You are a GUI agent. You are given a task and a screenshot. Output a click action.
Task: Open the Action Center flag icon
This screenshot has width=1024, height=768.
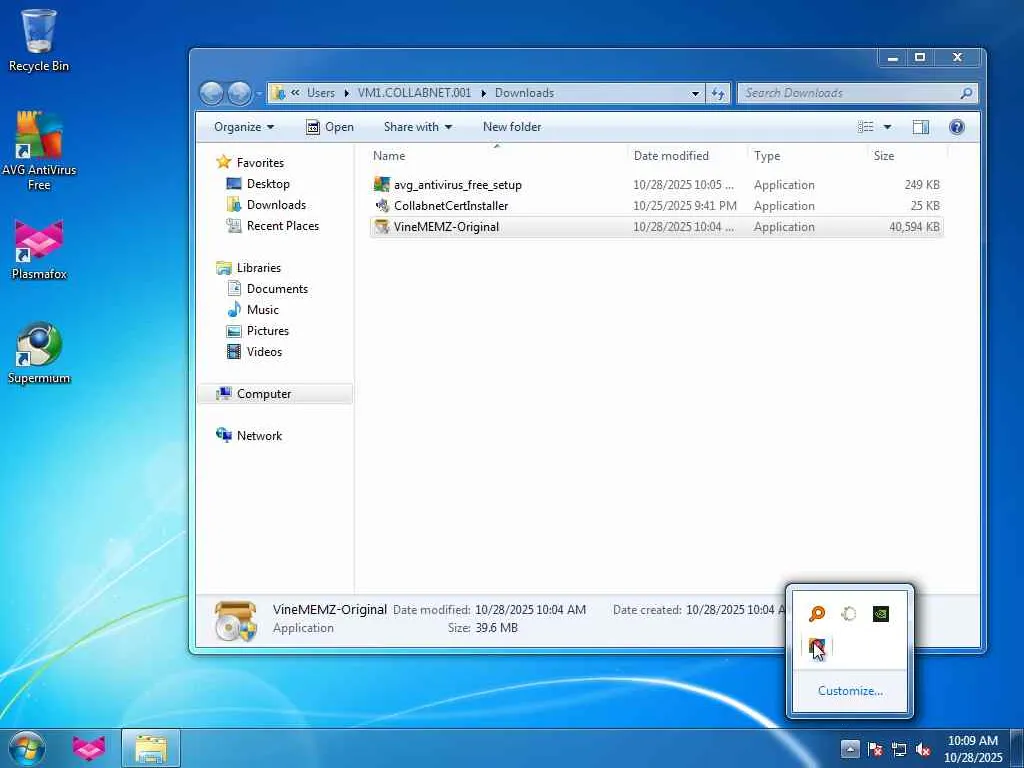click(x=874, y=749)
